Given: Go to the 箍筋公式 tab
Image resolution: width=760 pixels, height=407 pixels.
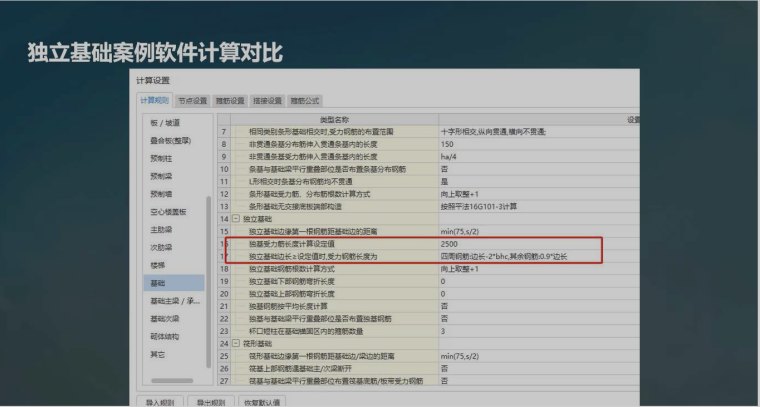Looking at the screenshot, I should 306,100.
